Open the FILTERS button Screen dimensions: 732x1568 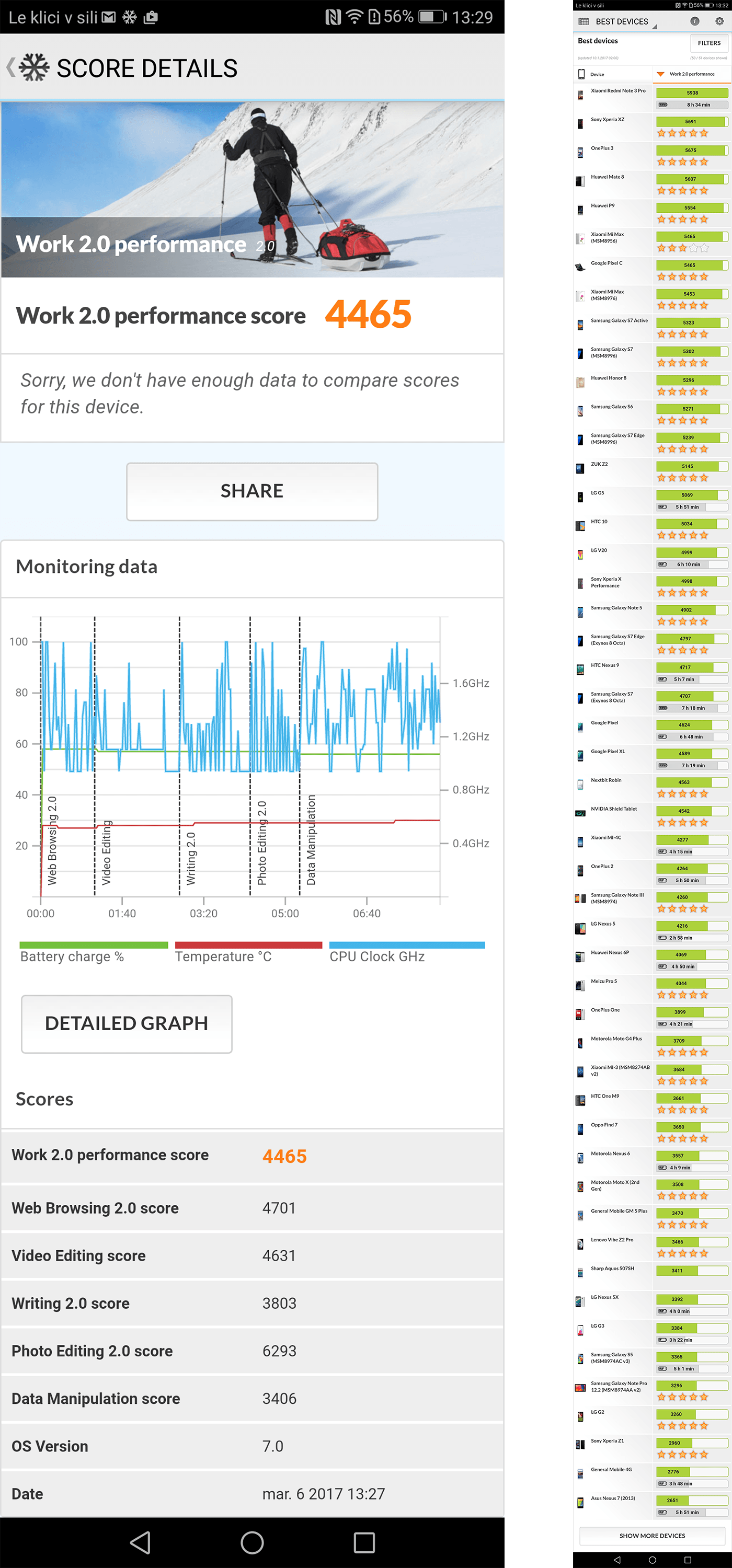click(709, 43)
